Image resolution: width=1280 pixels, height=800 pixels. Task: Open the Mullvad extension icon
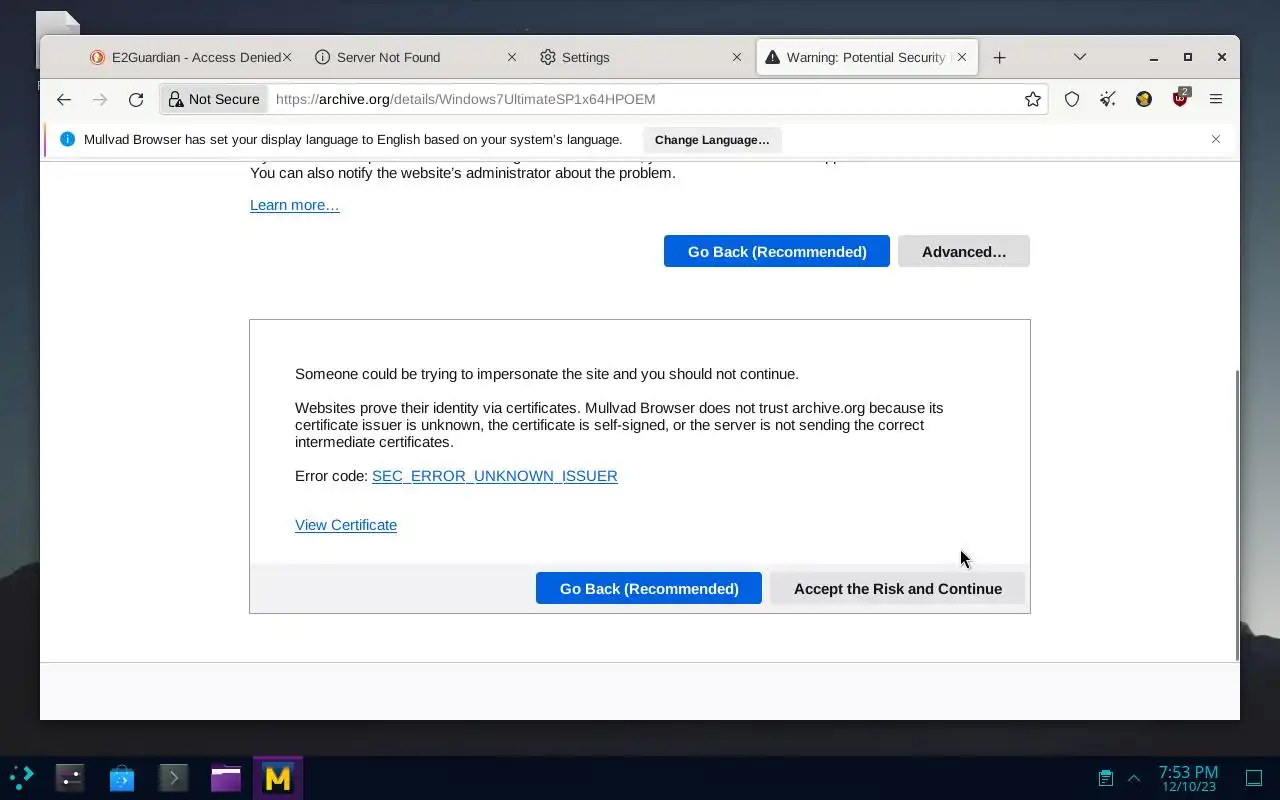click(x=1144, y=99)
